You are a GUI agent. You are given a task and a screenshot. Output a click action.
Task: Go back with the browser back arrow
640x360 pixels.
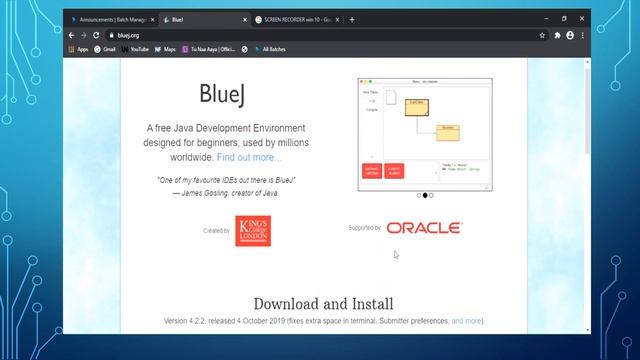[x=71, y=36]
